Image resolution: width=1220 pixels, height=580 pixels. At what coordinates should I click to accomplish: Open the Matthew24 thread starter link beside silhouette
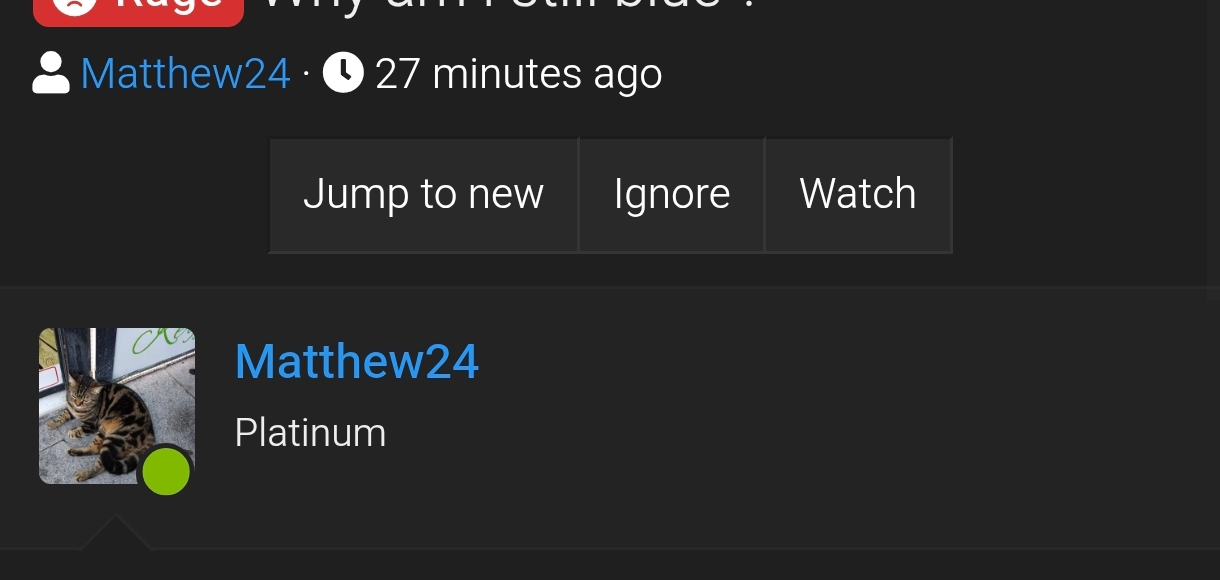tap(185, 74)
